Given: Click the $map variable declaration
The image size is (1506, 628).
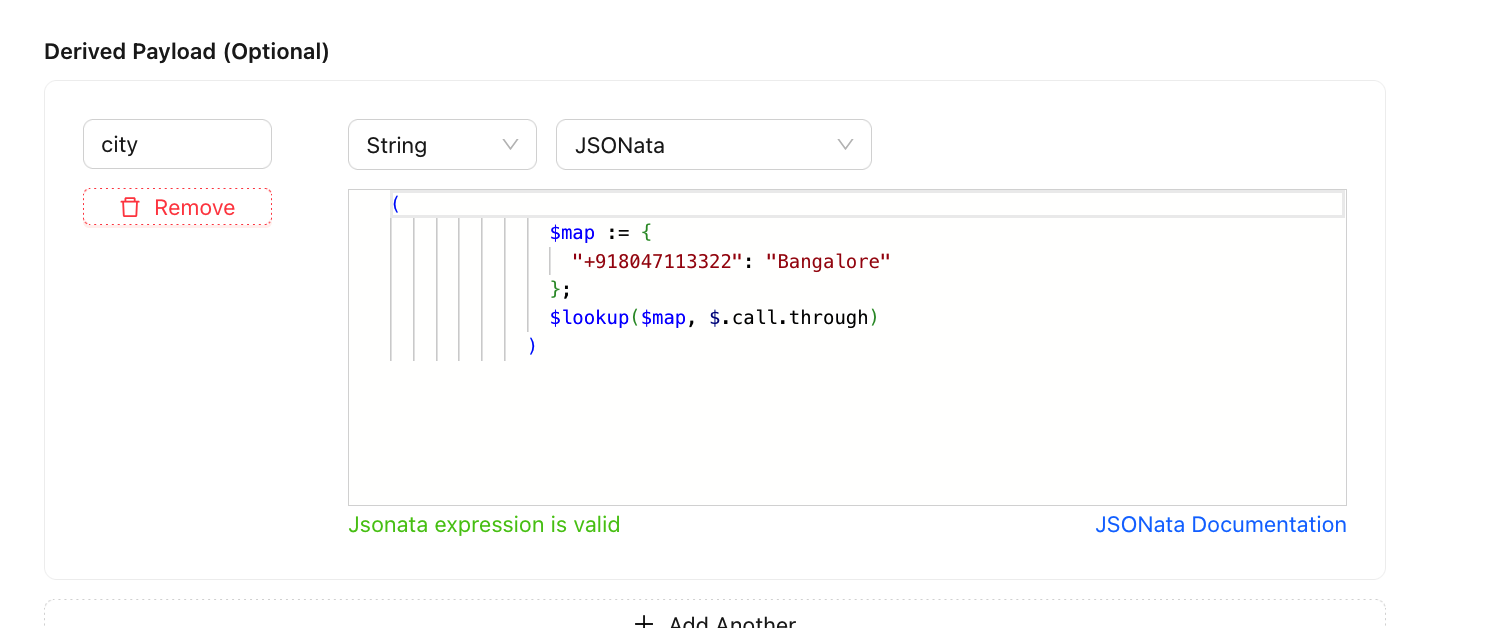Looking at the screenshot, I should coord(572,233).
